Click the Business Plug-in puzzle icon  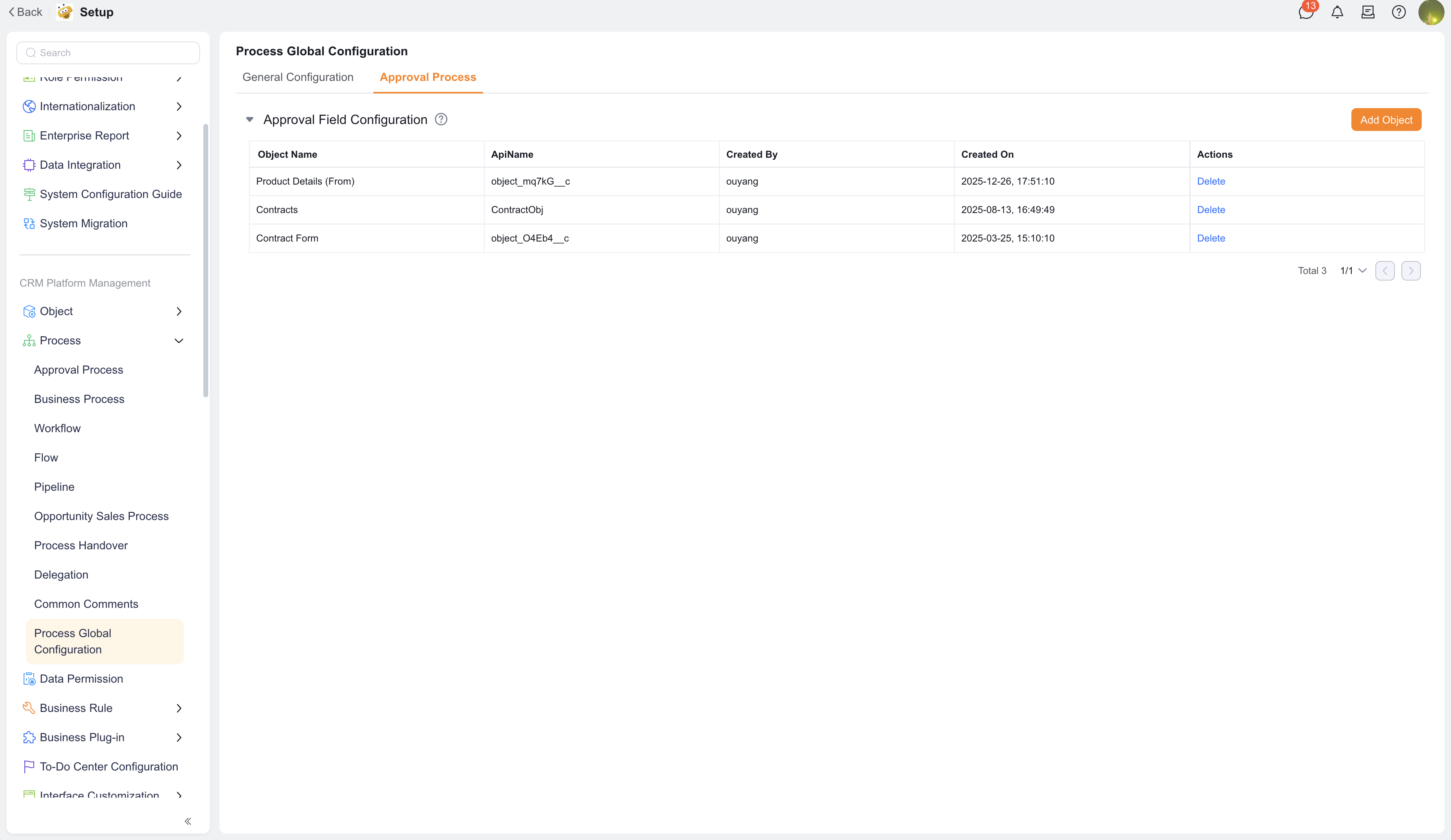click(29, 738)
